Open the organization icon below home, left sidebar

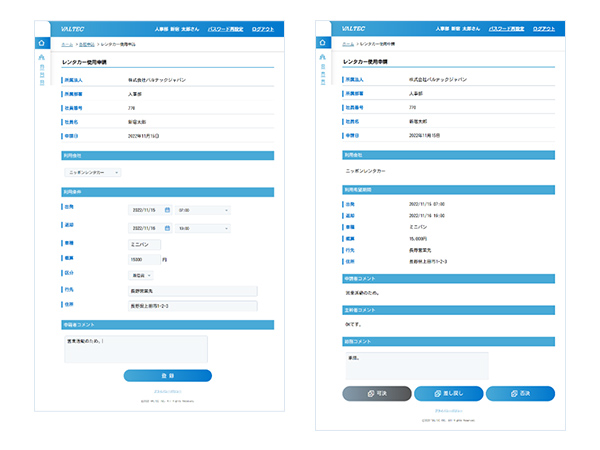[x=41, y=59]
